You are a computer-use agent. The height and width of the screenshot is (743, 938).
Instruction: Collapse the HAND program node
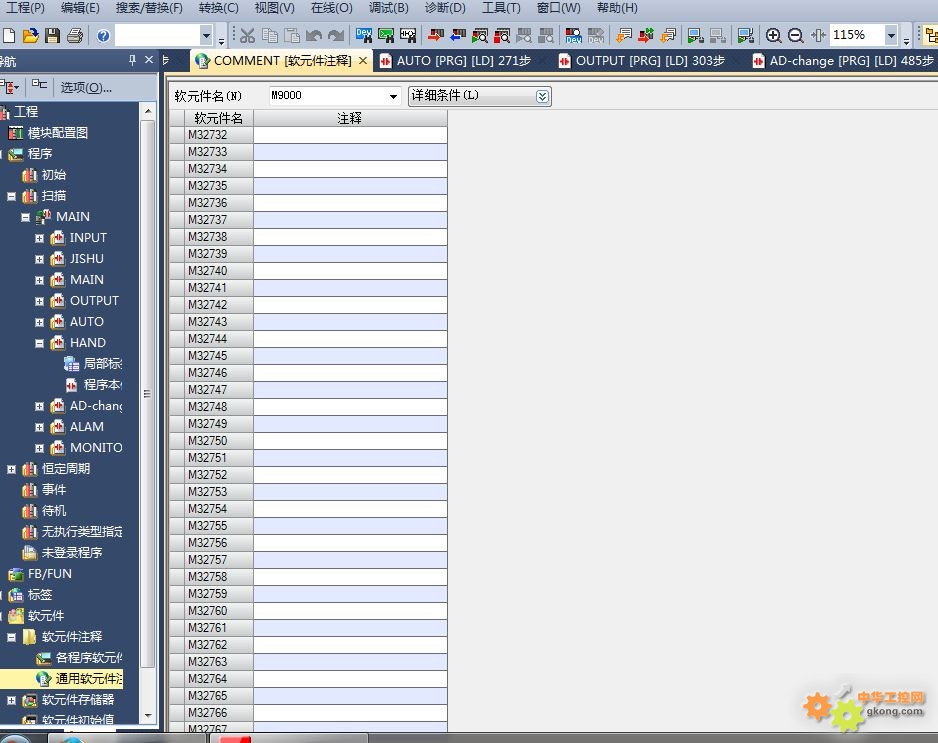point(39,343)
